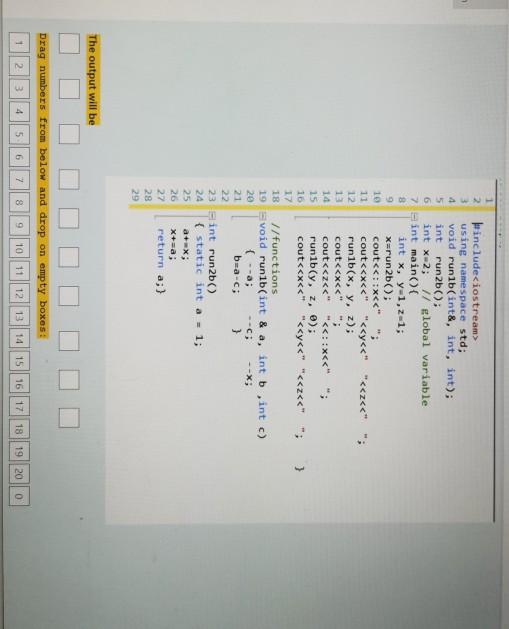This screenshot has width=509, height=629.
Task: Pick the number tile labeled 6
Action: pyautogui.click(x=19, y=157)
